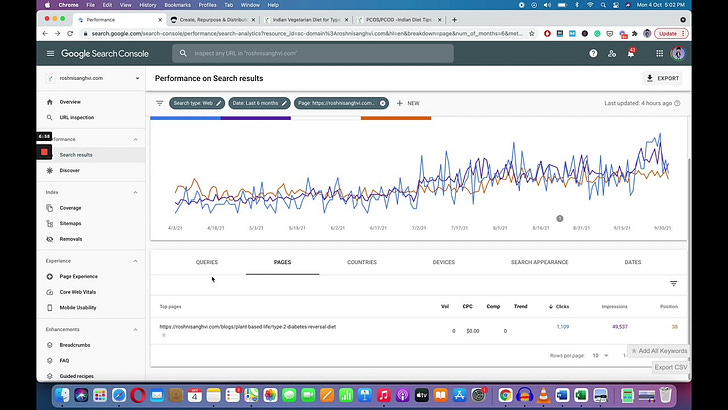Switch to PCOS/PCOD Indian Diet Tips tab
The width and height of the screenshot is (728, 410).
(x=399, y=20)
